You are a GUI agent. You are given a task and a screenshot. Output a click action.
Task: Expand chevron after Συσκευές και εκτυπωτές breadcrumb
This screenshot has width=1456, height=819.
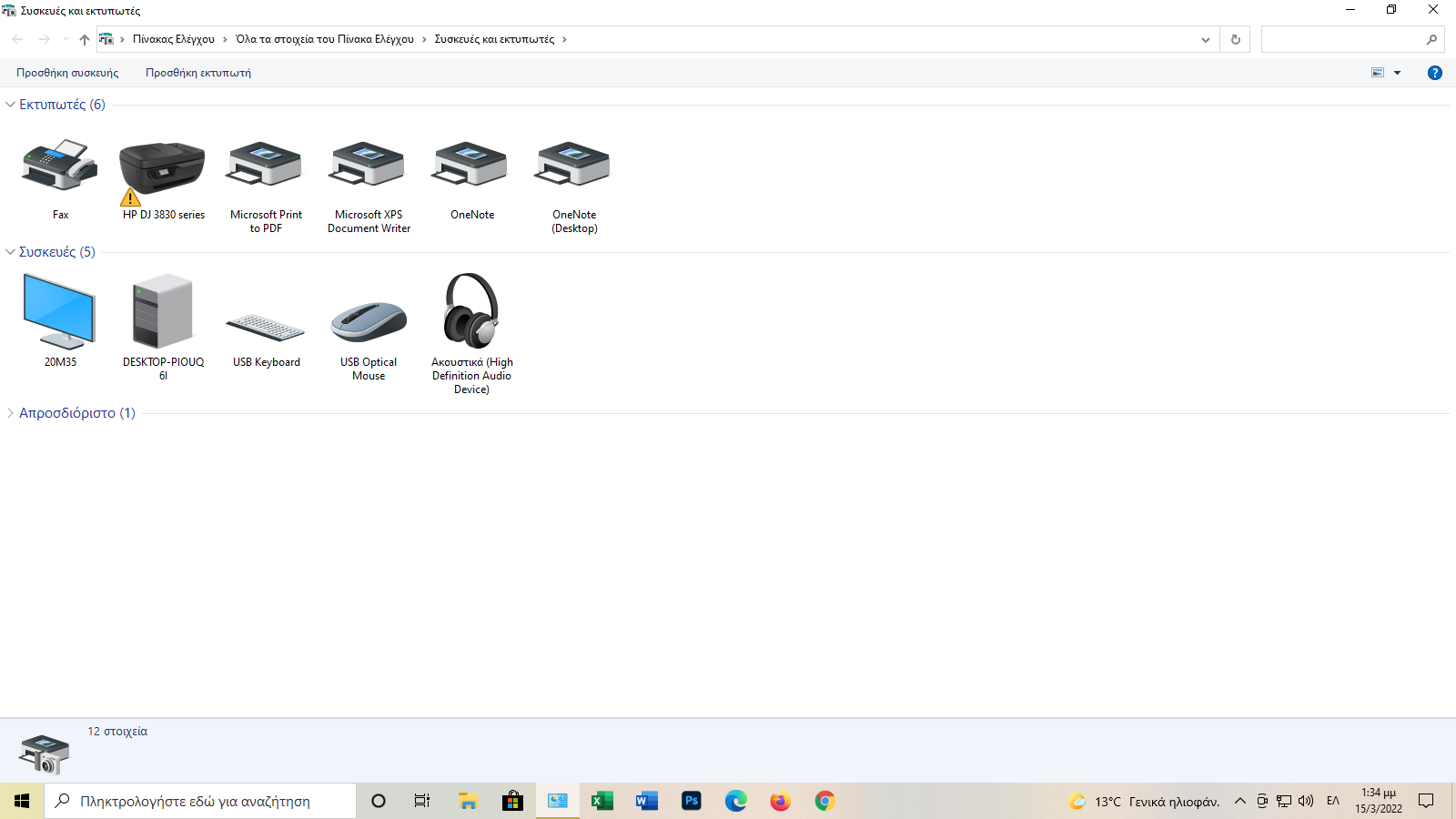[564, 39]
